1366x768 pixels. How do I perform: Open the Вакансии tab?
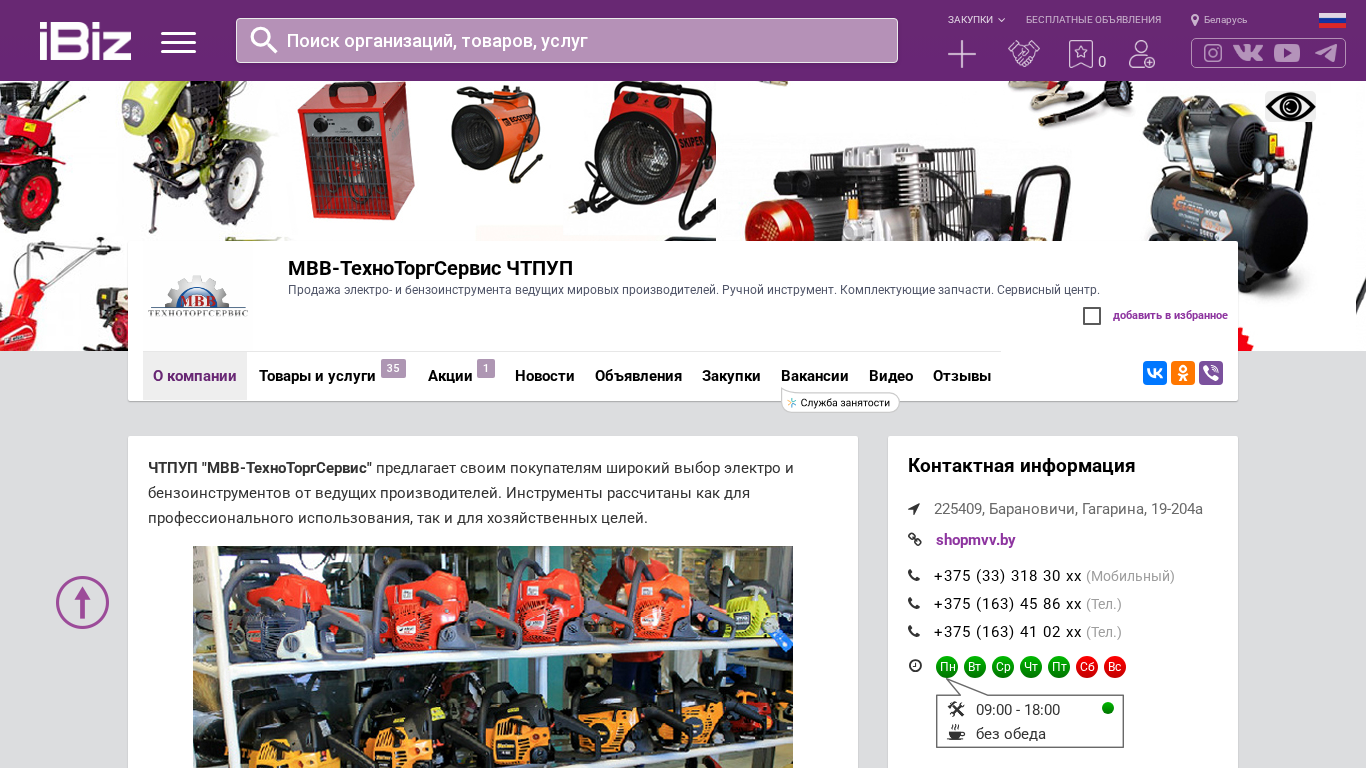(815, 376)
